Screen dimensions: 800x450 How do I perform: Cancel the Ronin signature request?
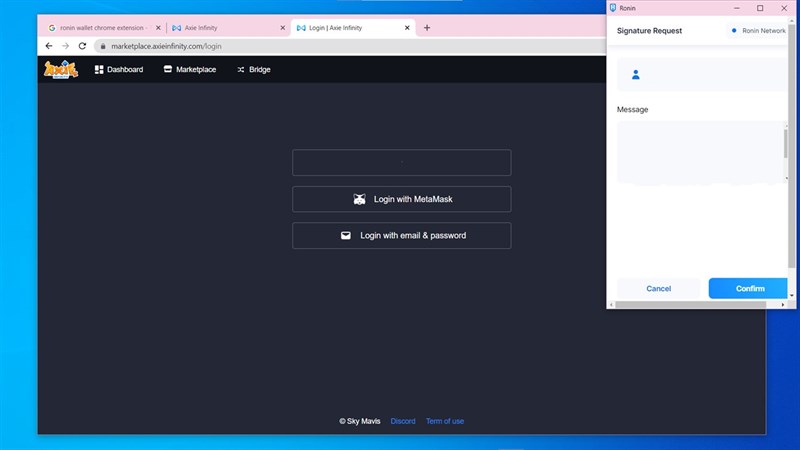click(x=658, y=288)
